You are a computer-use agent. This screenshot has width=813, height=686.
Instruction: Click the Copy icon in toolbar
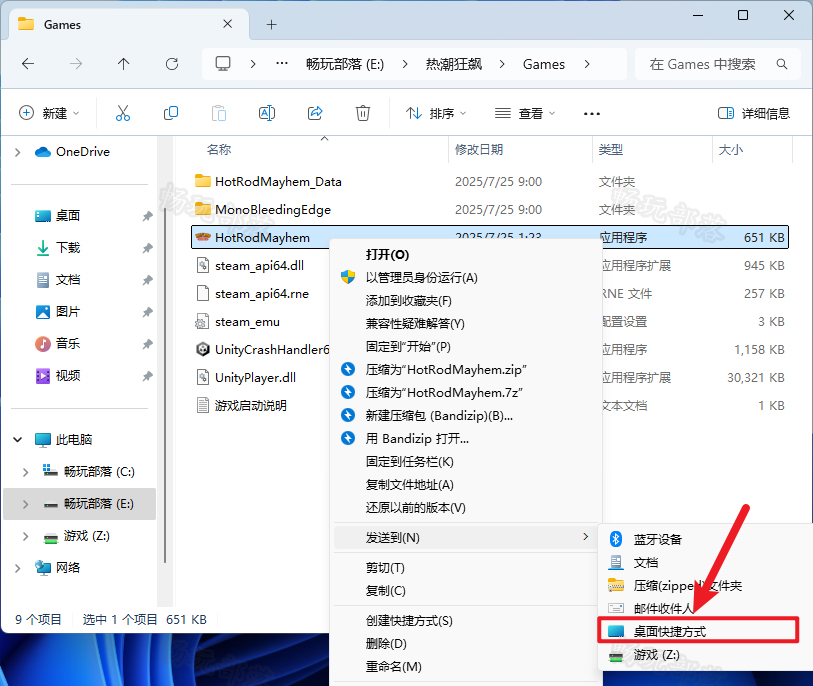[171, 113]
